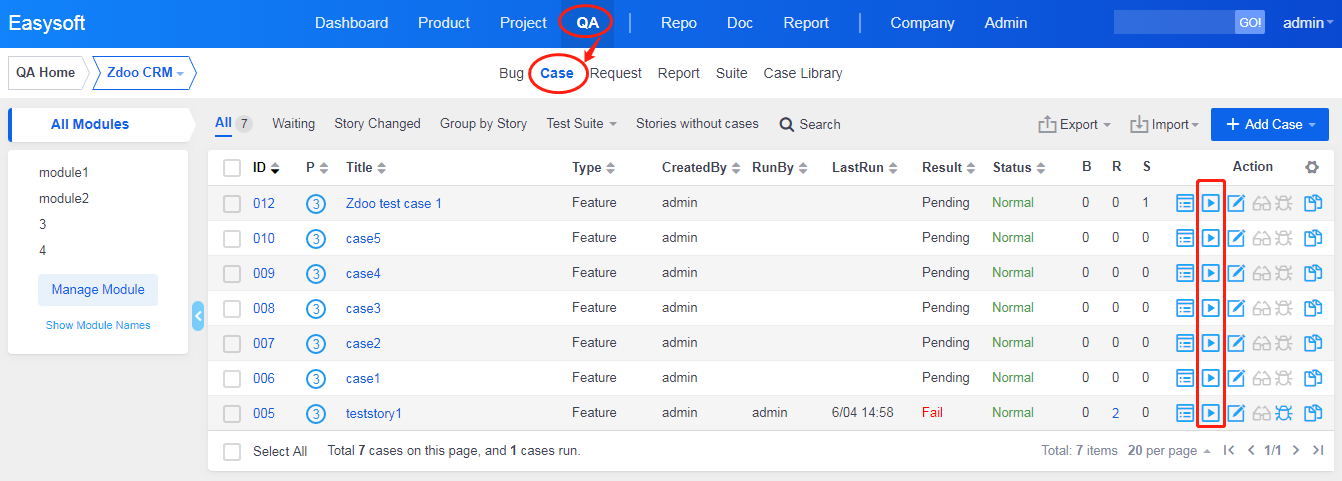This screenshot has height=481, width=1342.
Task: Tick the checkbox for case 007
Action: coord(232,344)
